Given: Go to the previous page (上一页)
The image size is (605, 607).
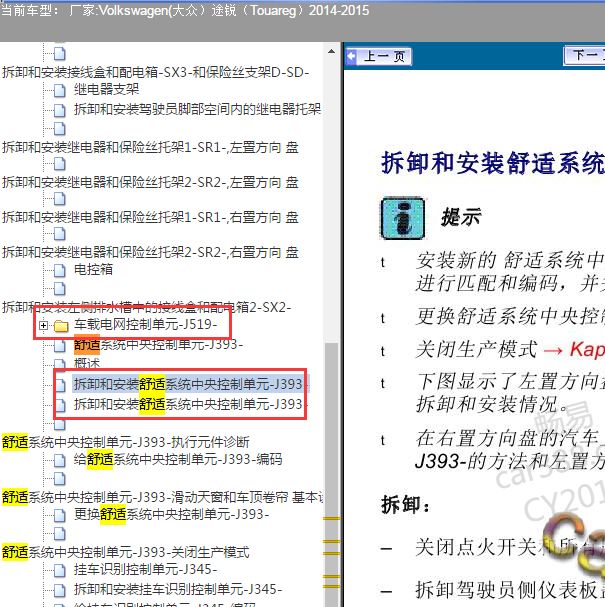Looking at the screenshot, I should [x=378, y=57].
